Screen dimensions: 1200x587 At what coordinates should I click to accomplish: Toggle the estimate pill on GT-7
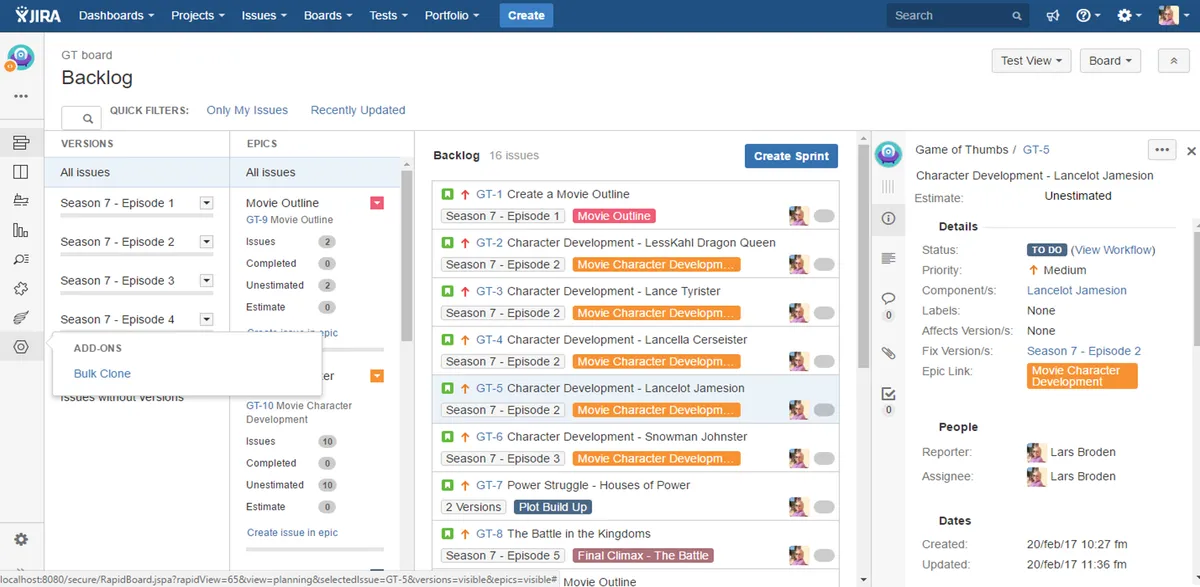[x=824, y=507]
